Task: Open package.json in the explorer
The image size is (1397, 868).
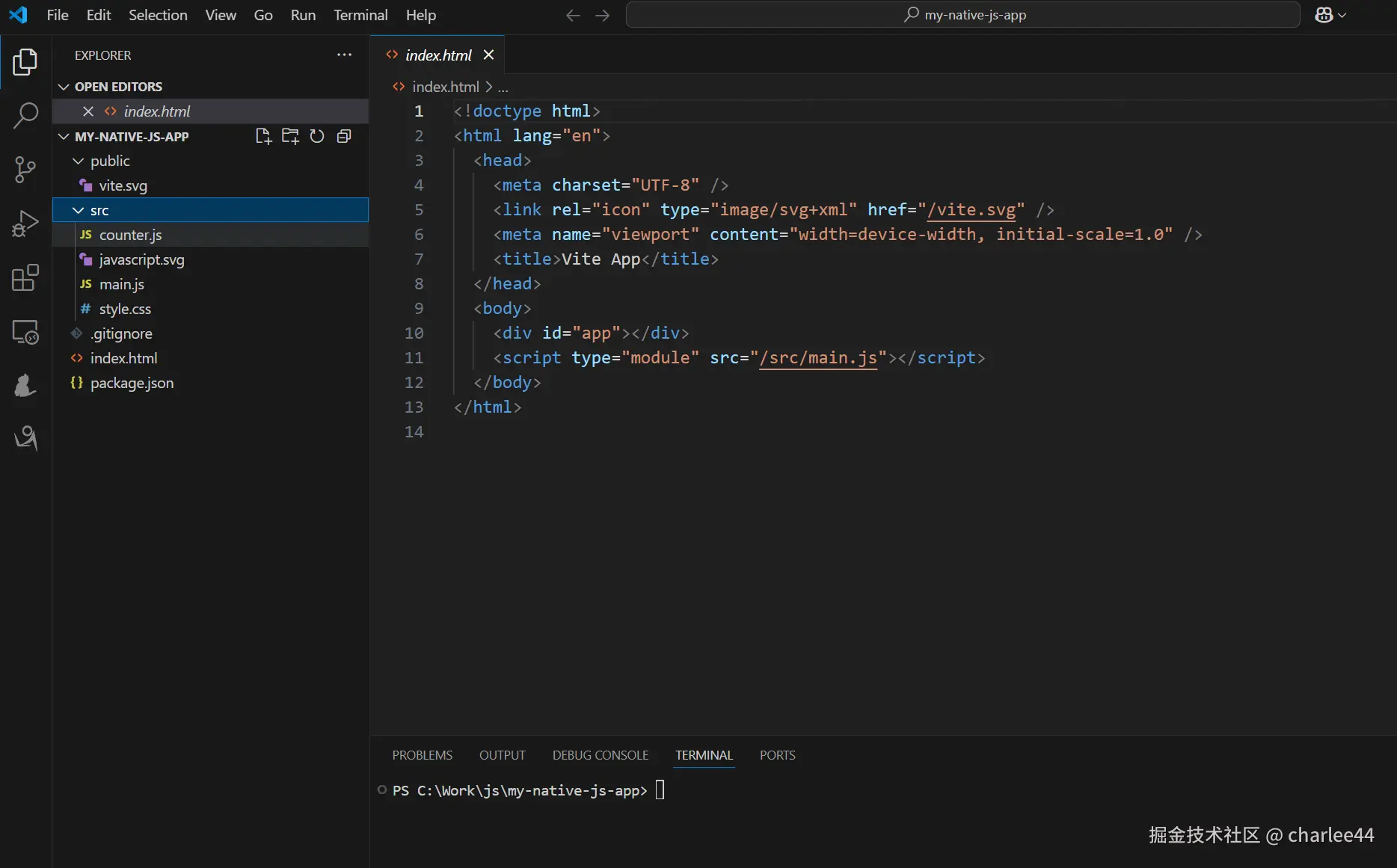Action: tap(132, 383)
